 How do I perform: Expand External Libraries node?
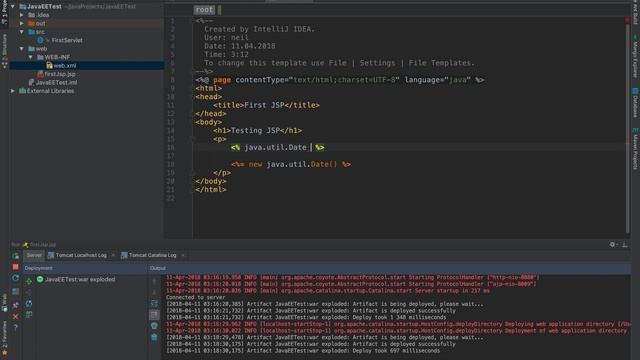(13, 91)
